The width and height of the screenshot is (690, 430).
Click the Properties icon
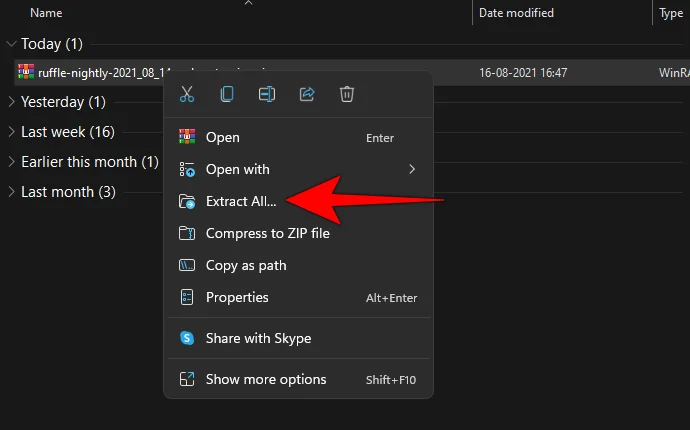tap(187, 297)
